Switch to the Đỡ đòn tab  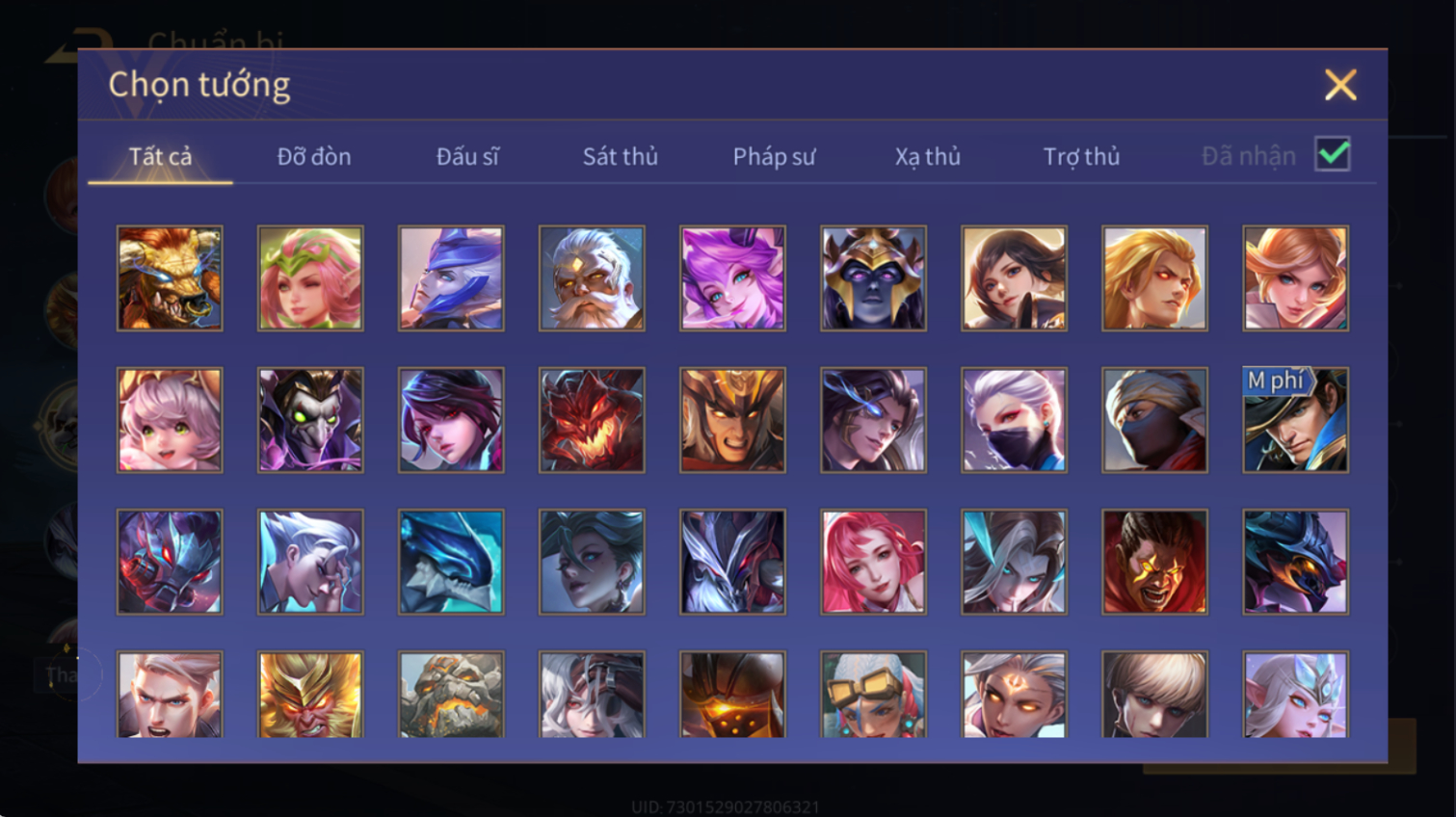[314, 156]
